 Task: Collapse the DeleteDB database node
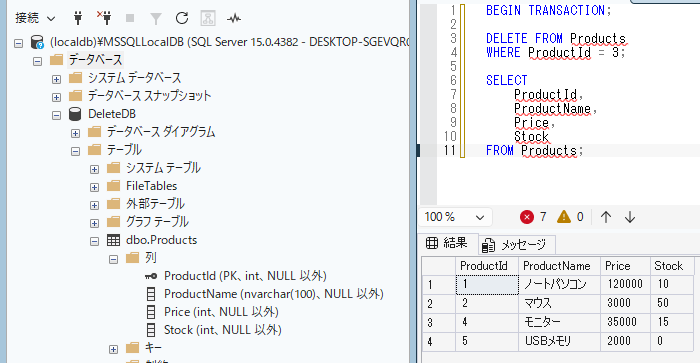[56, 115]
